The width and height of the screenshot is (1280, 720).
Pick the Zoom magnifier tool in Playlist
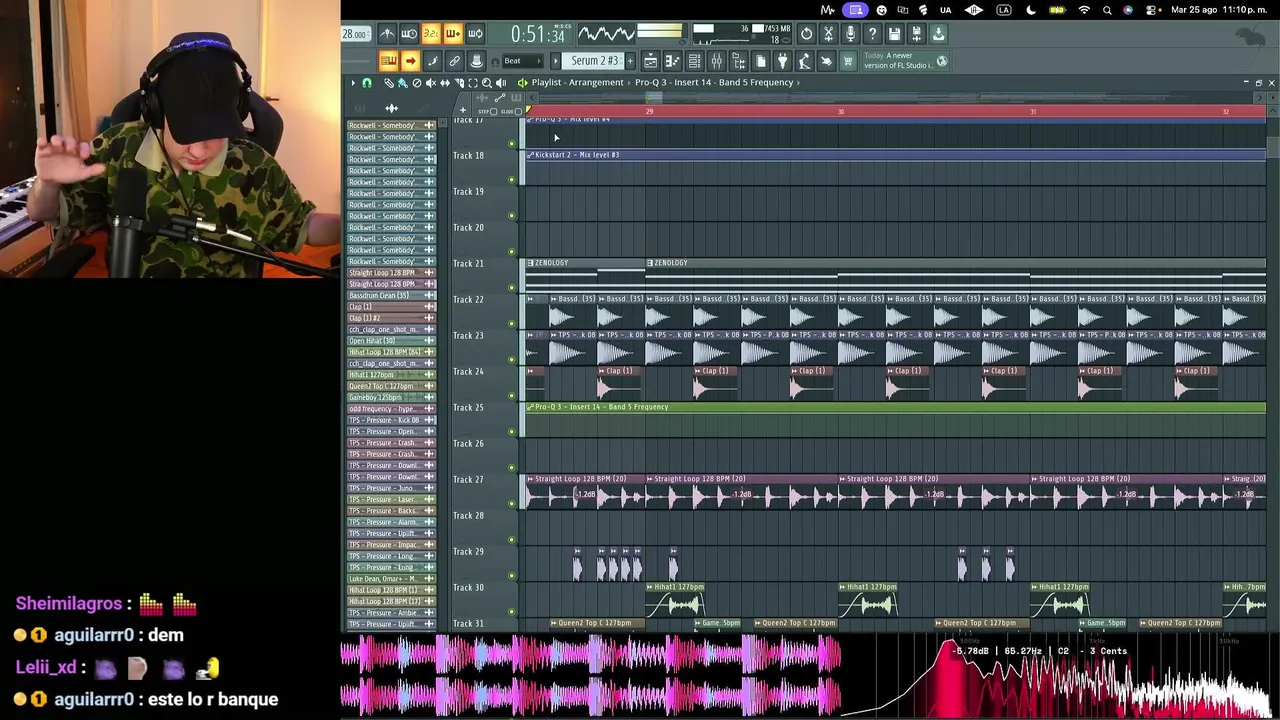click(x=487, y=83)
